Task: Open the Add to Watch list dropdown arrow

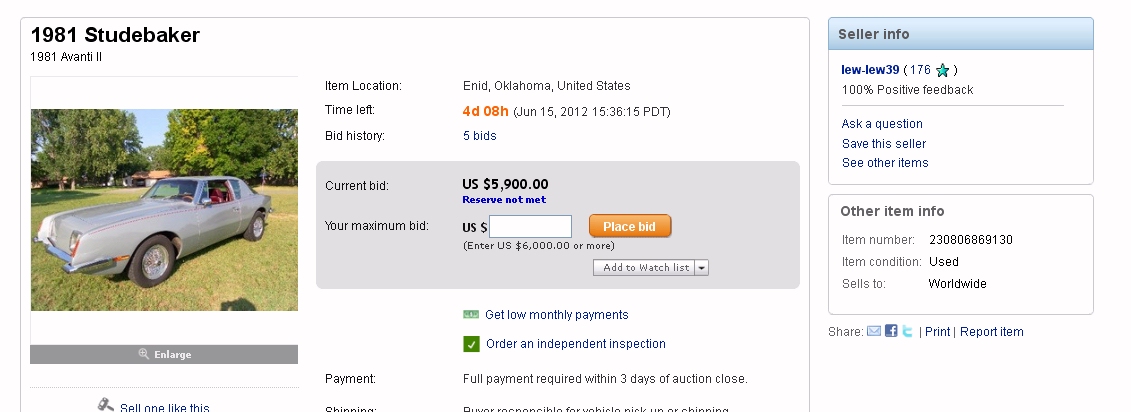Action: [702, 268]
